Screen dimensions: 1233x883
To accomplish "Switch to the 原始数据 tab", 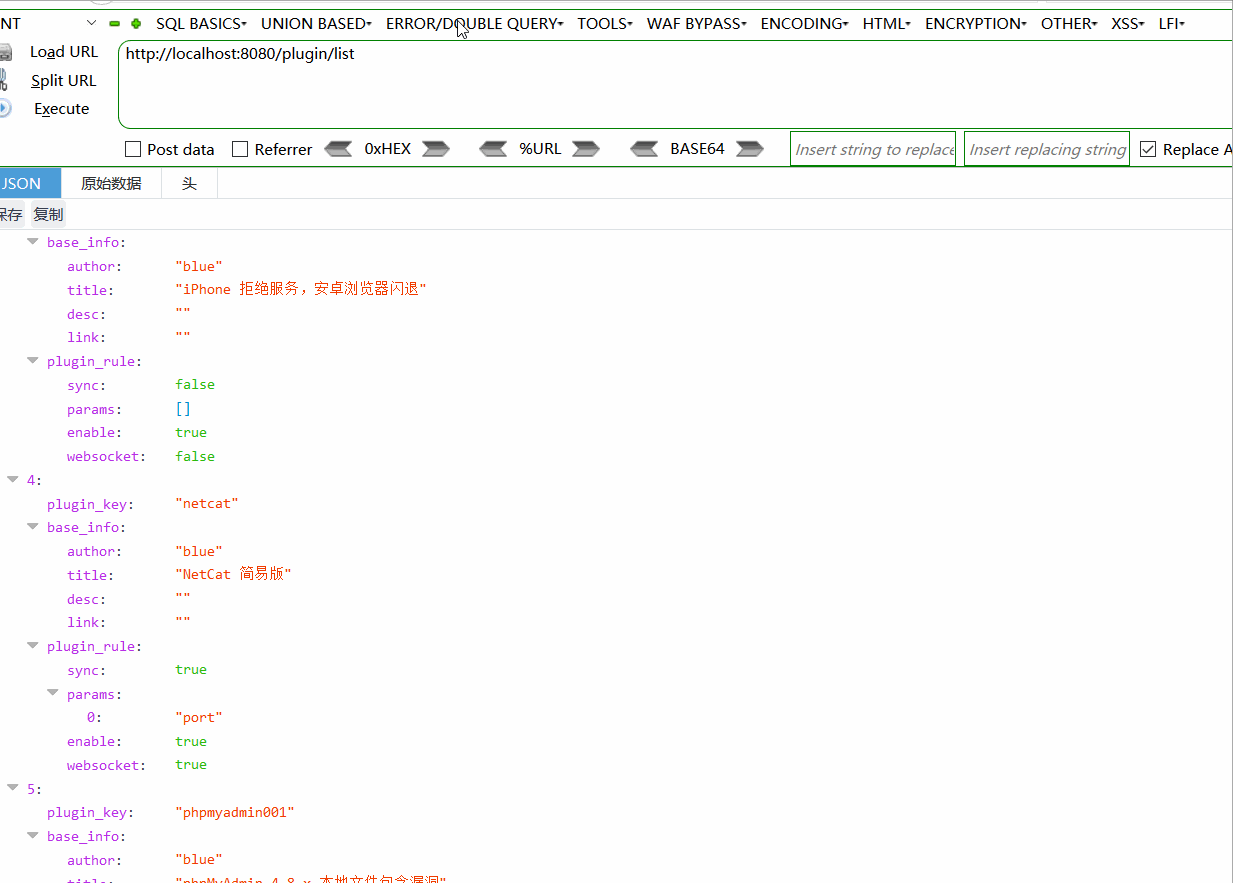I will click(111, 184).
